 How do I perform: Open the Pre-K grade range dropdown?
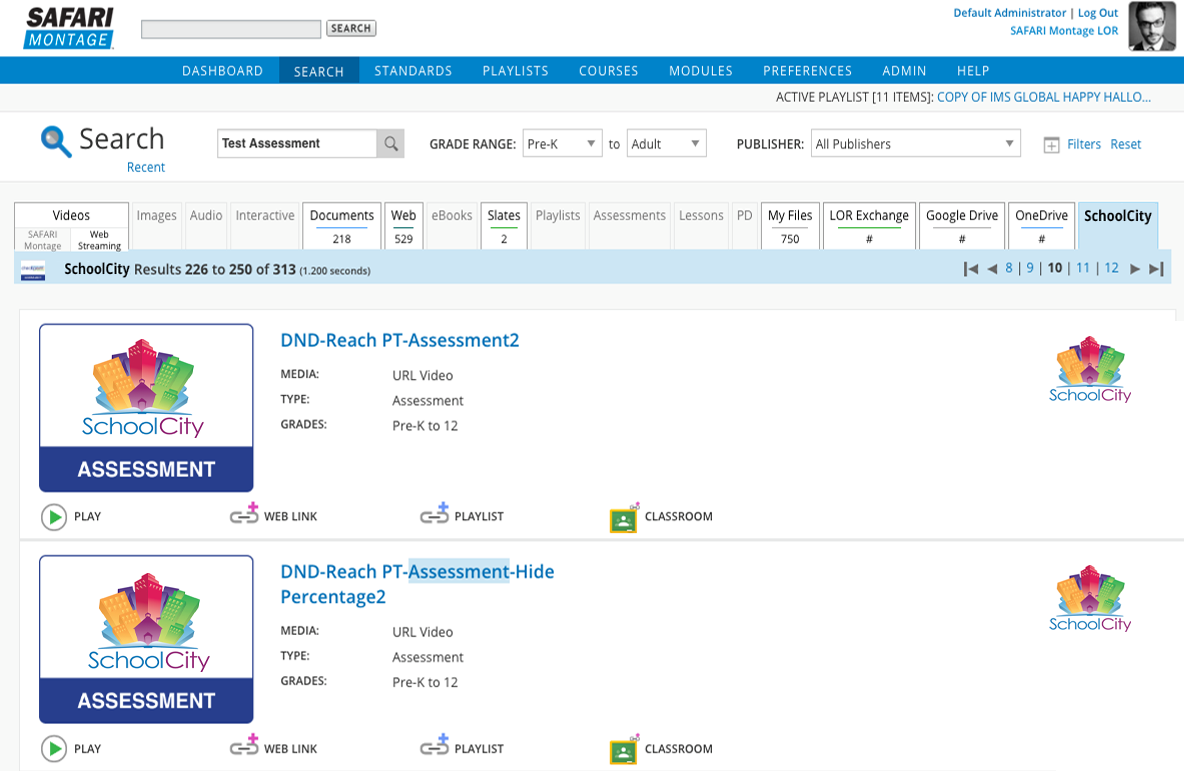pos(563,143)
